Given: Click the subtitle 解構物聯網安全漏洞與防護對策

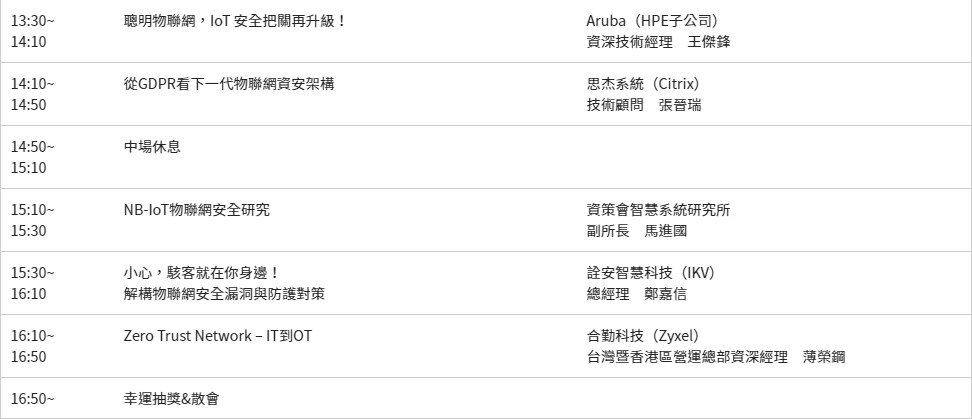Looking at the screenshot, I should (224, 294).
